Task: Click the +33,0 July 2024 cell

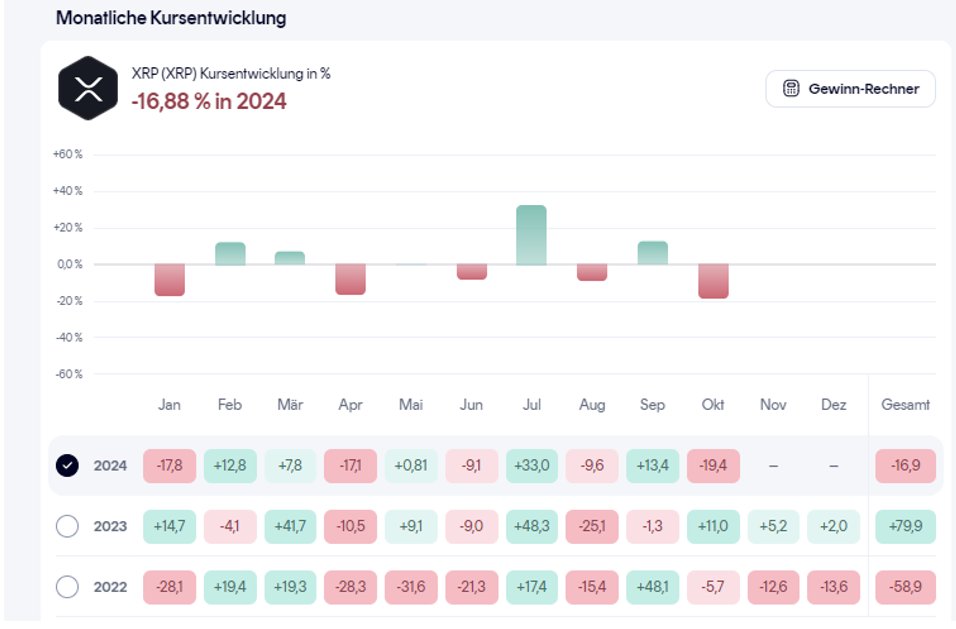Action: click(x=531, y=466)
